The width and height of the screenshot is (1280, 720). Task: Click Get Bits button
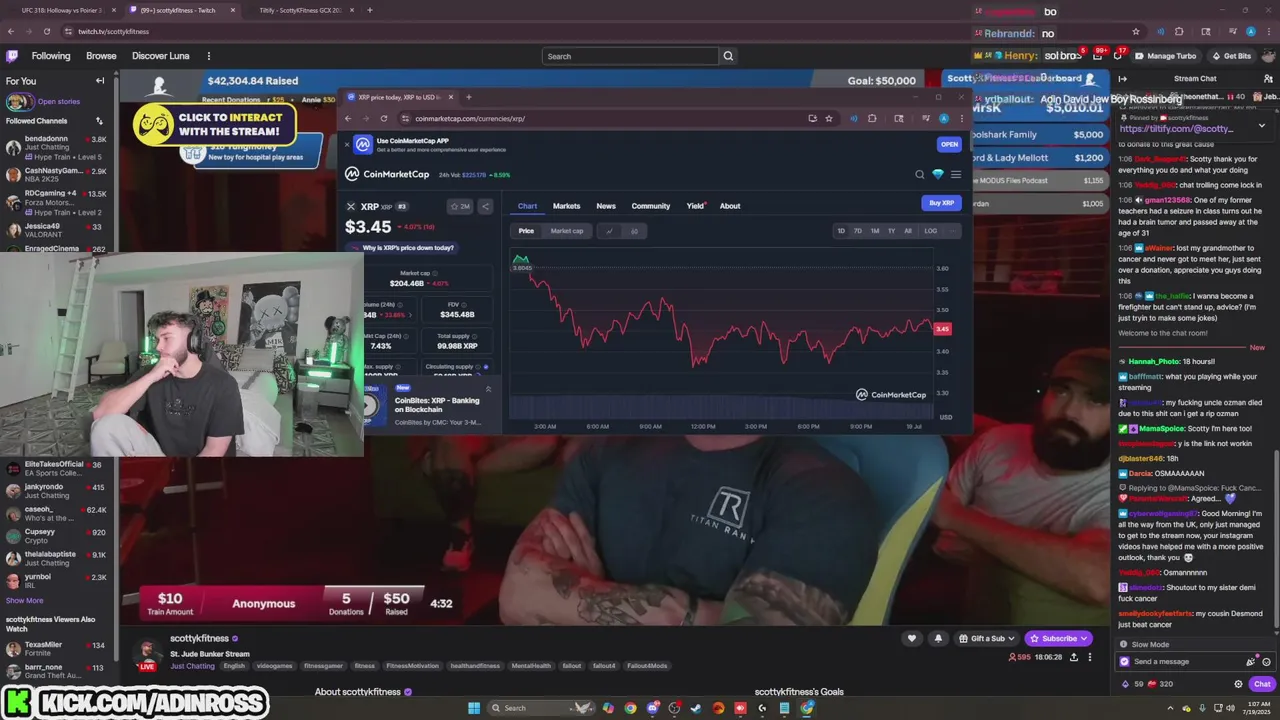pos(1231,56)
